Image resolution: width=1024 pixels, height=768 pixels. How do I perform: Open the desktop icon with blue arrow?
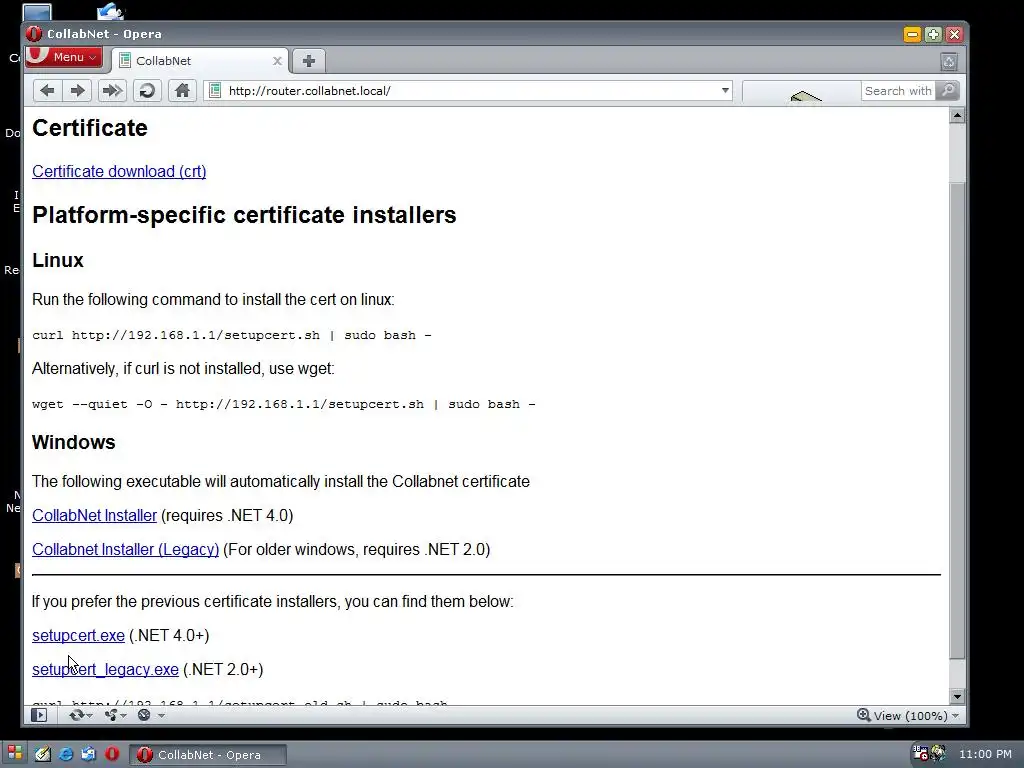(x=110, y=11)
